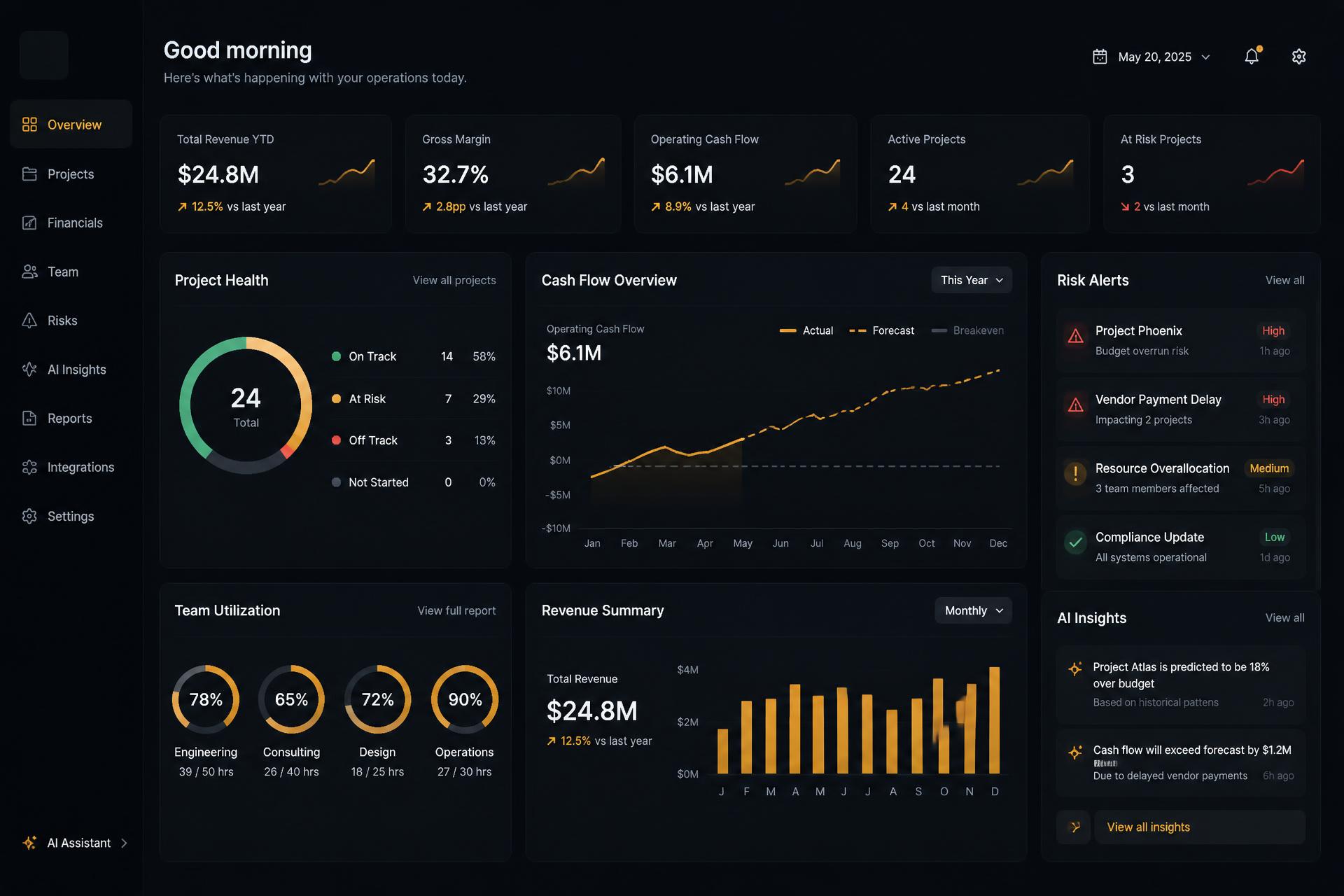The width and height of the screenshot is (1344, 896).
Task: Click the Vendor Payment Delay alert icon
Action: (x=1076, y=405)
